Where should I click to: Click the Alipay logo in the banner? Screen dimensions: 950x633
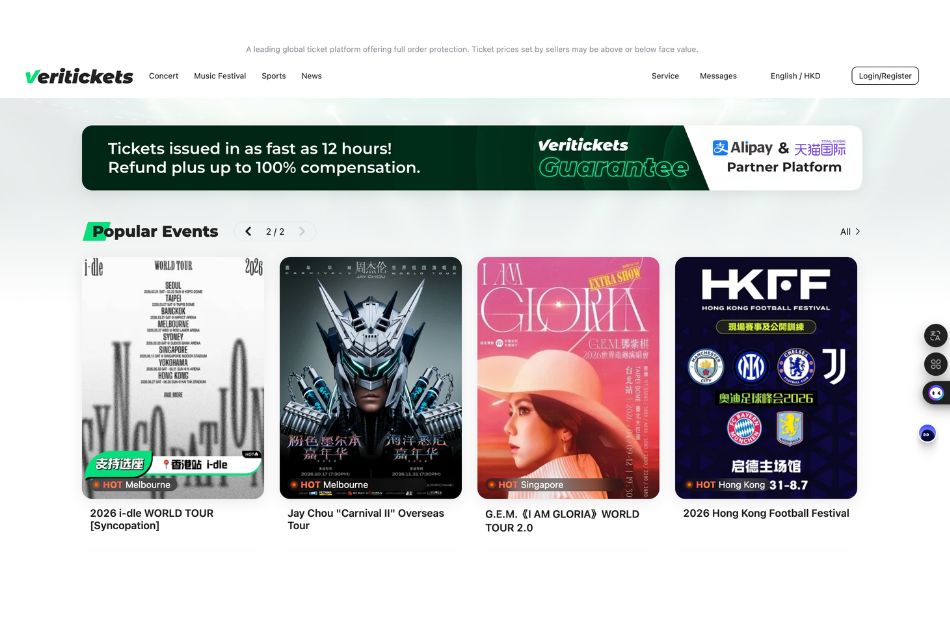click(x=743, y=148)
